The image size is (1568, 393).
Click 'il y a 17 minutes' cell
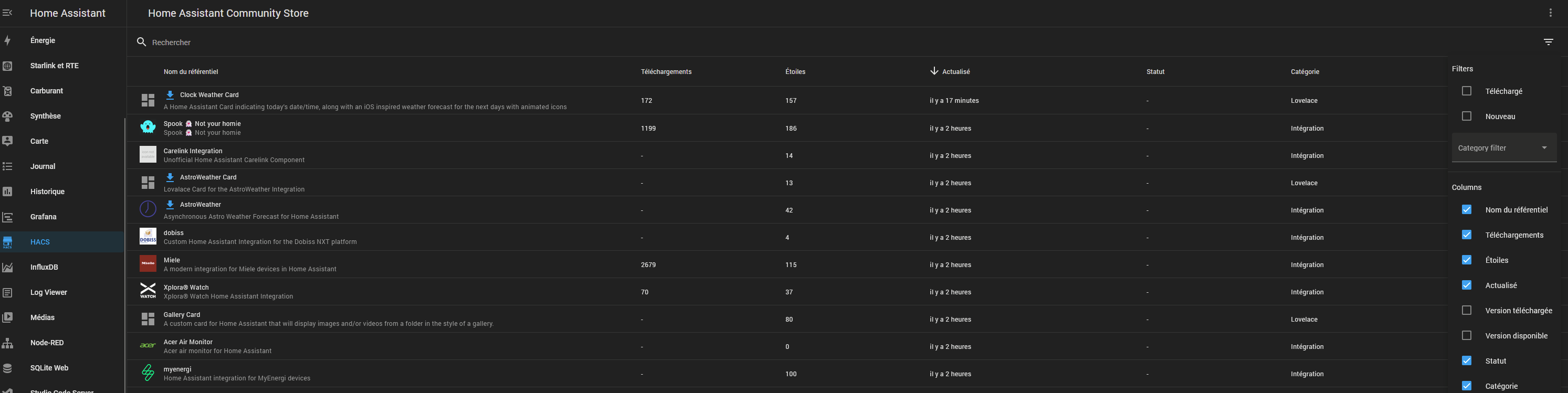pyautogui.click(x=954, y=100)
